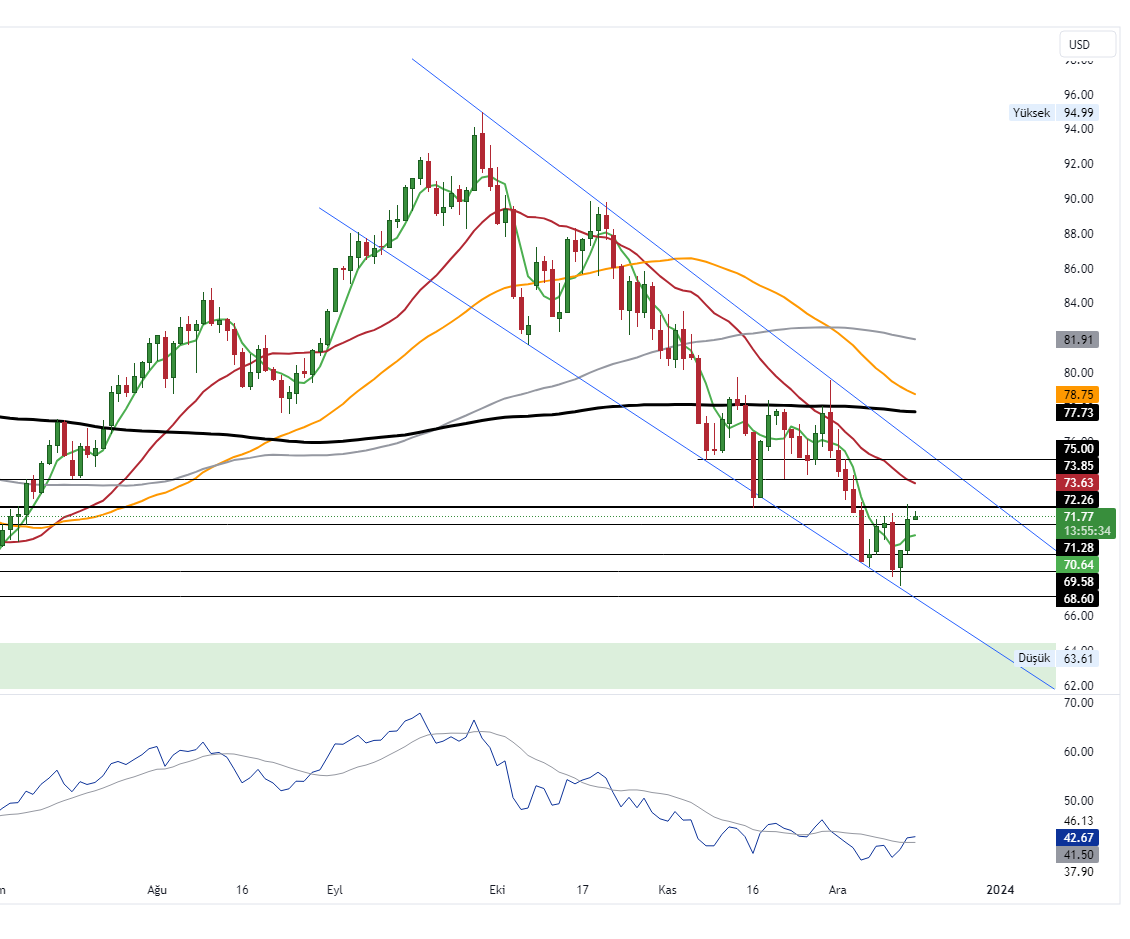Click the 71.28 horizontal line price label

click(1076, 548)
